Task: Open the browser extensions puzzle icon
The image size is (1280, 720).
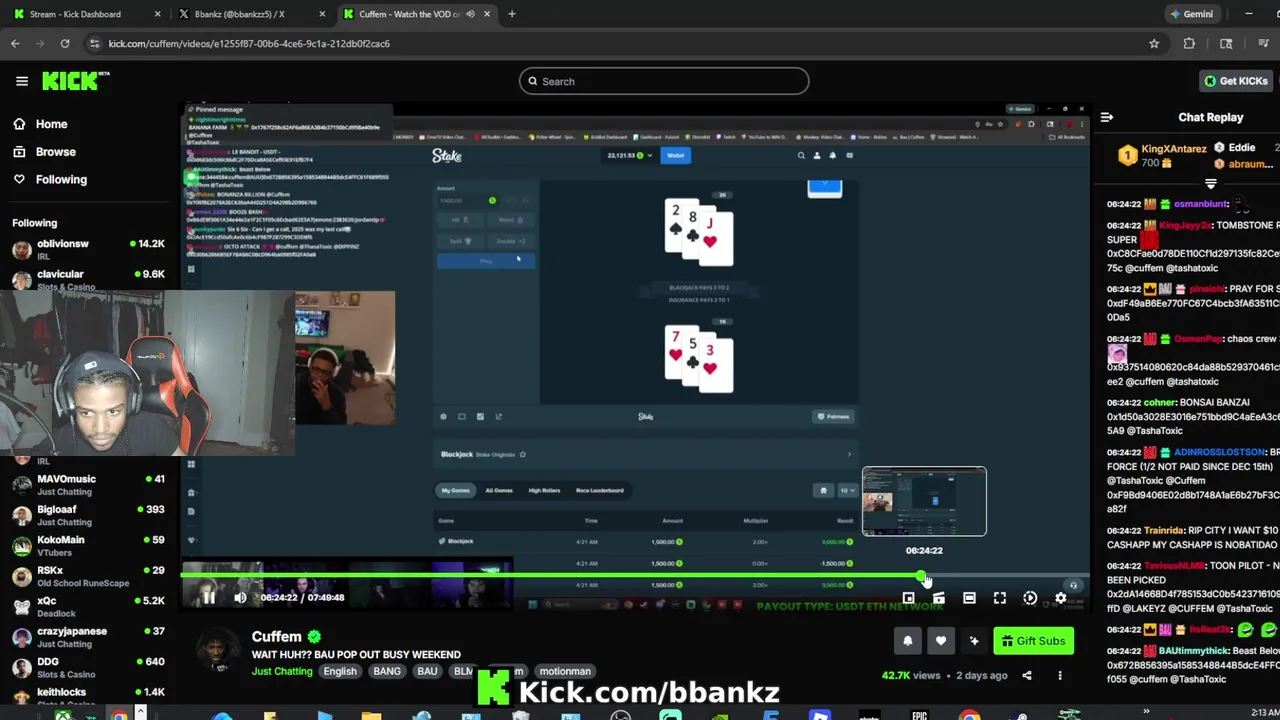Action: point(1189,43)
